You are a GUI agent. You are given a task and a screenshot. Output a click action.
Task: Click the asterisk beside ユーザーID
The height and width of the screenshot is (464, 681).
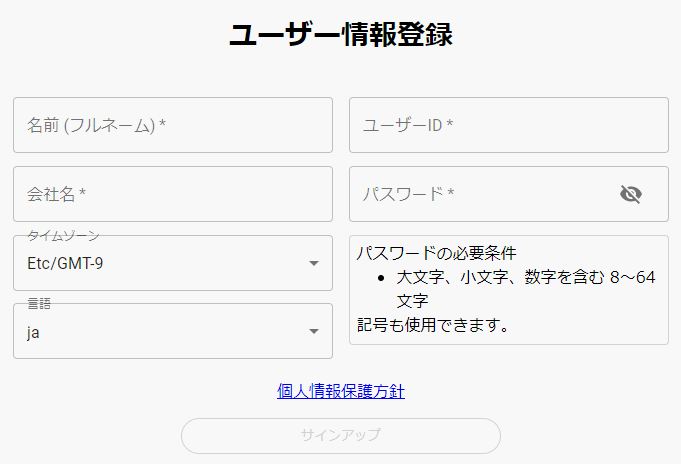450,123
